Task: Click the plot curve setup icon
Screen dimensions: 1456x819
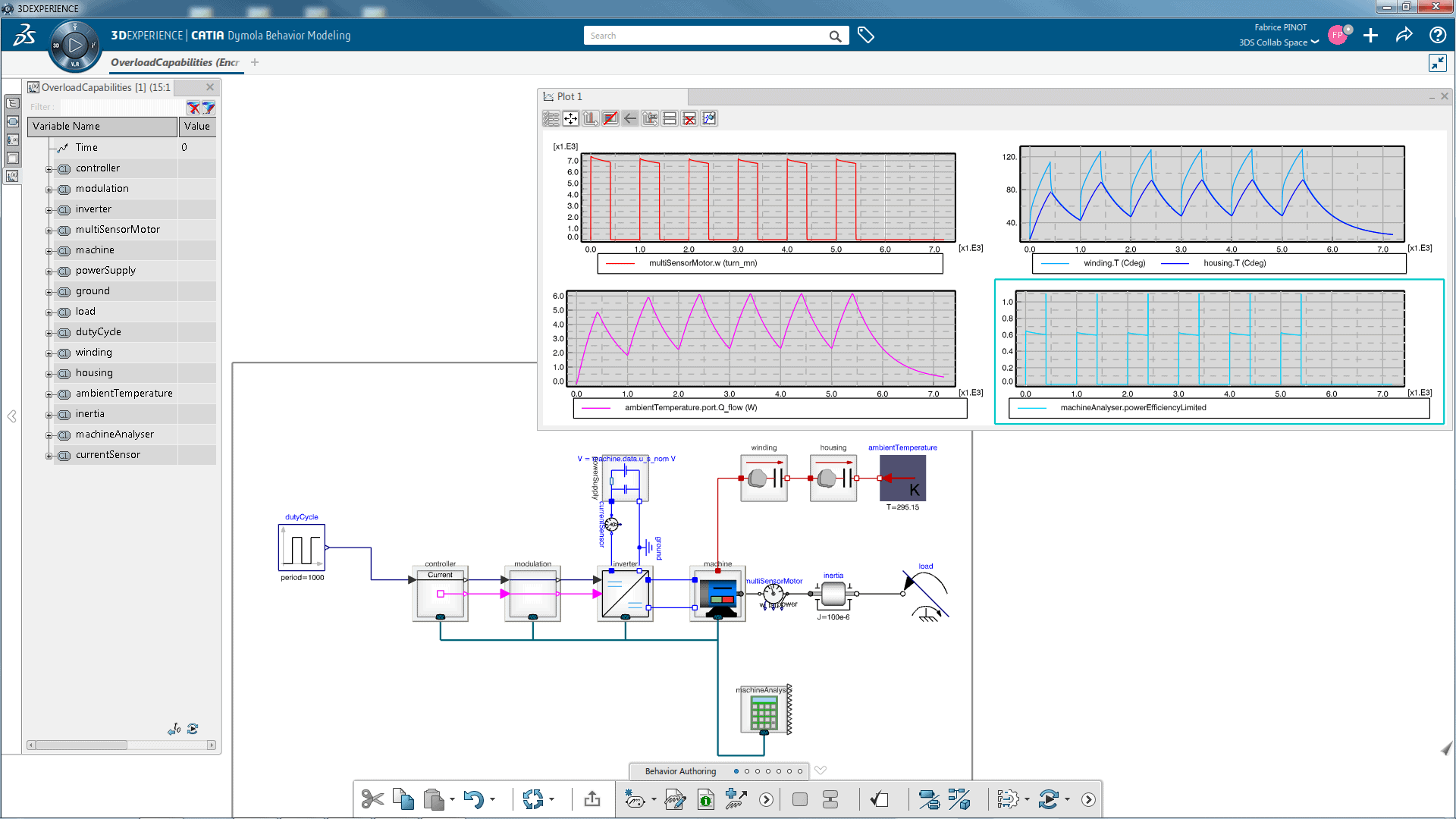Action: [709, 118]
